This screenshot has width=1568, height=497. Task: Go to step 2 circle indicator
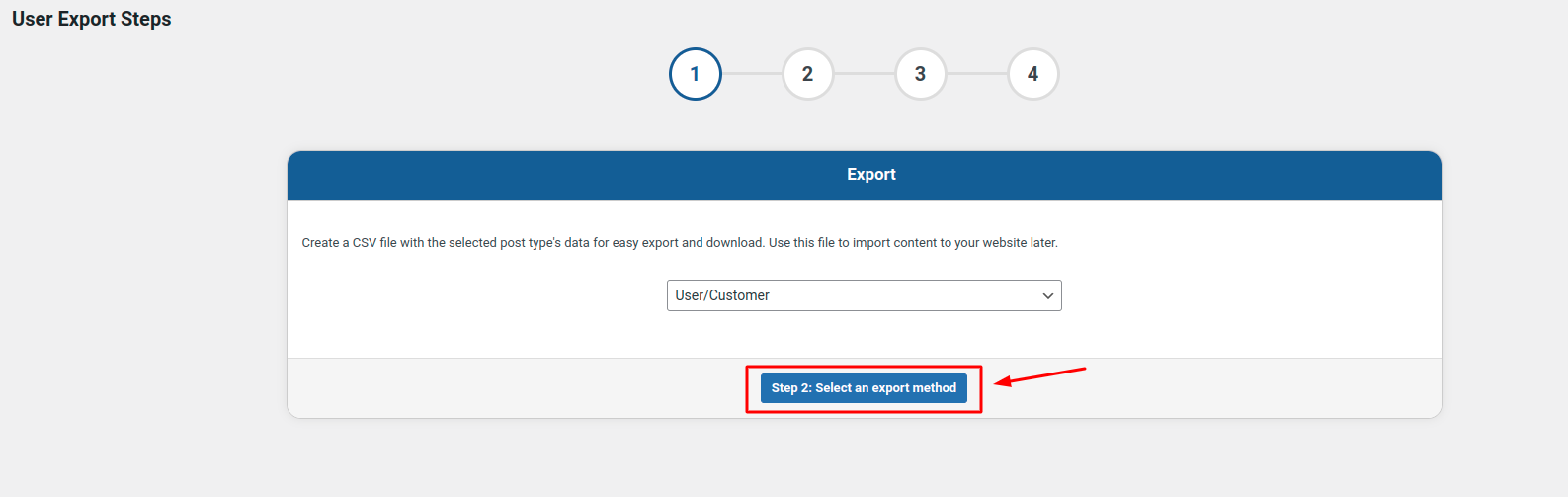tap(807, 74)
